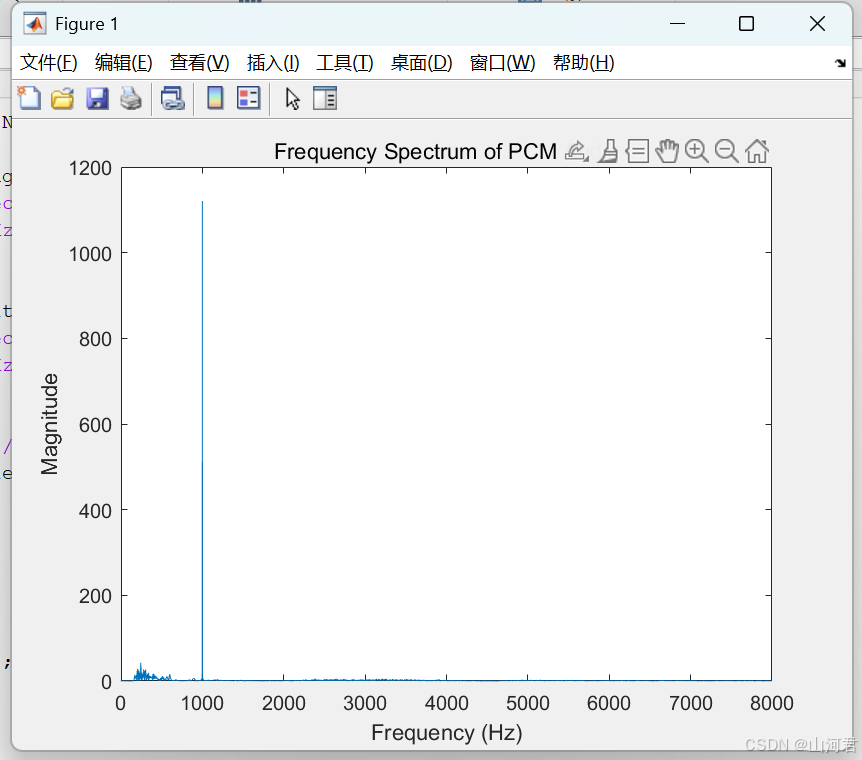Open the Property Inspector icon
Image resolution: width=862 pixels, height=760 pixels.
325,99
